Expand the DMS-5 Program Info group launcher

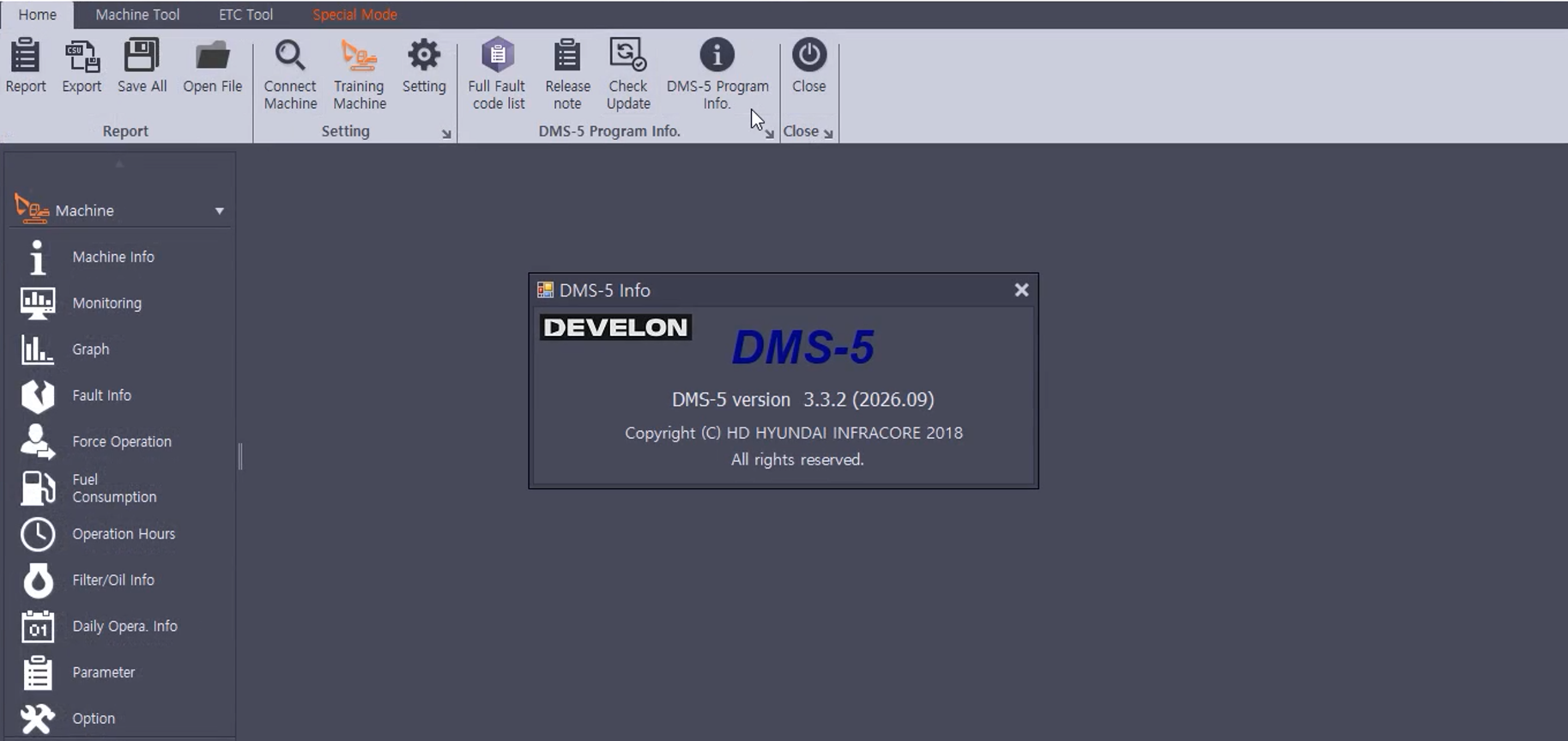pos(770,134)
